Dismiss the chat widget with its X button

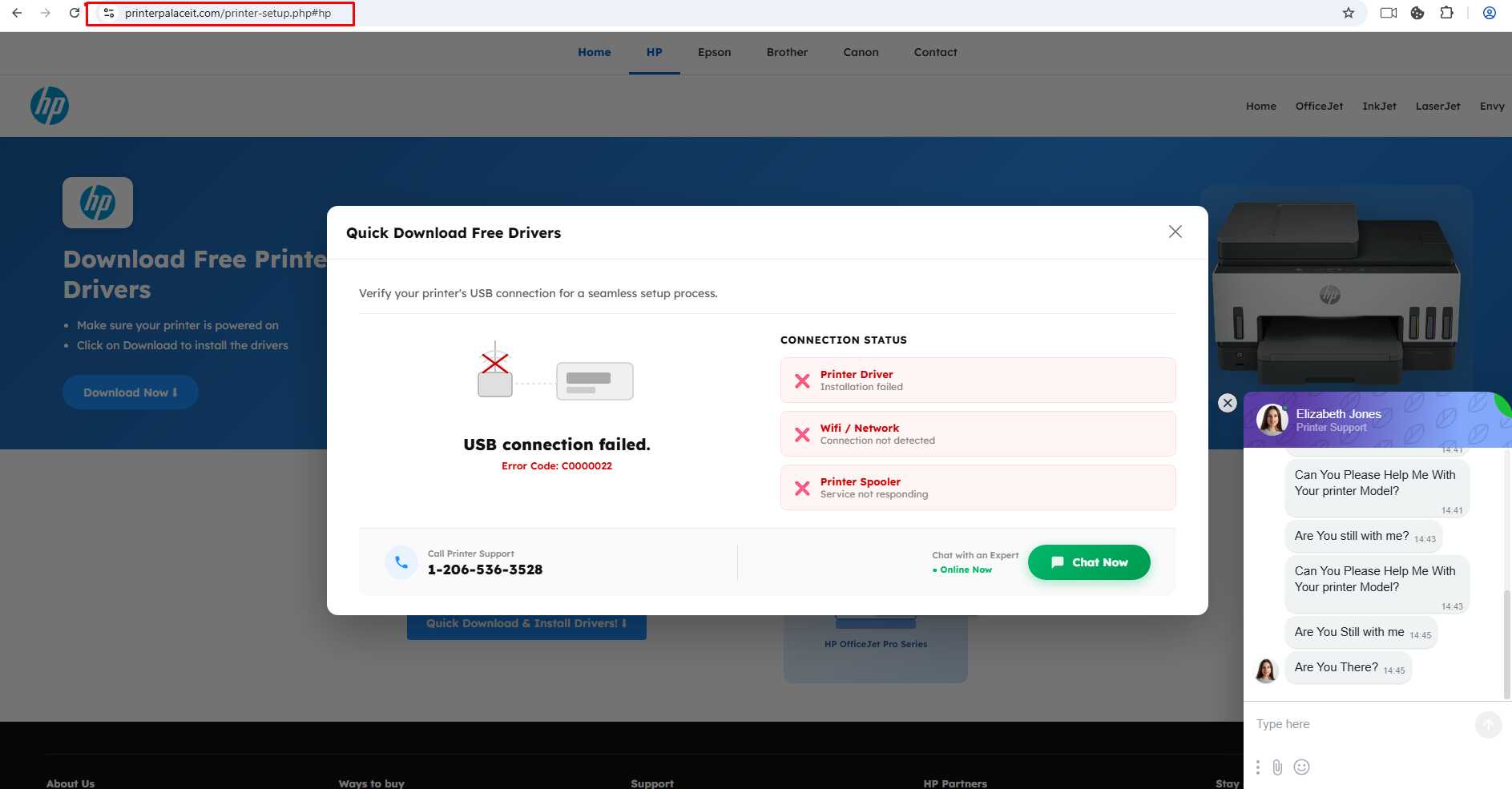click(1228, 403)
